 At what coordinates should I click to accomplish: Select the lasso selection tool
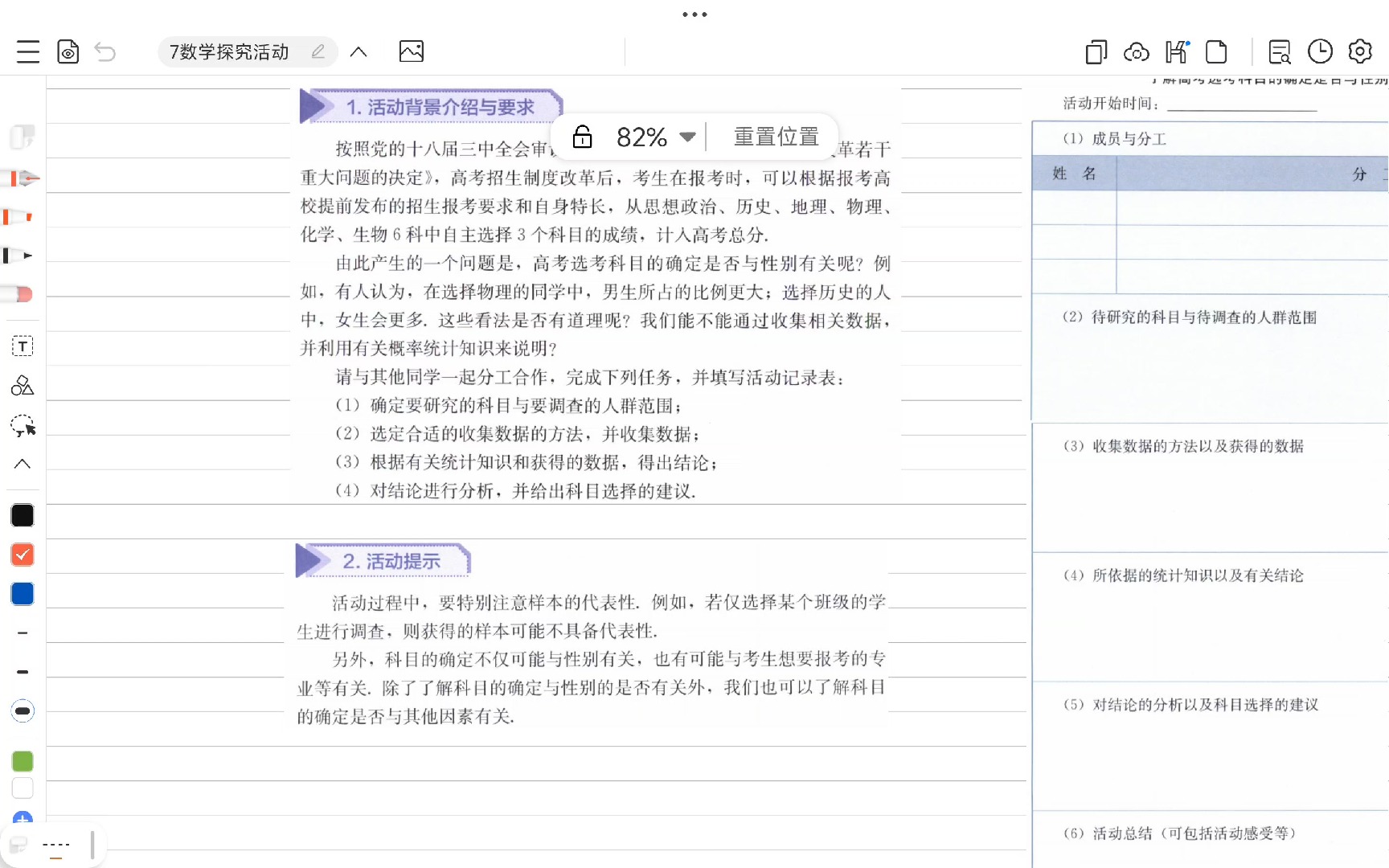coord(23,425)
